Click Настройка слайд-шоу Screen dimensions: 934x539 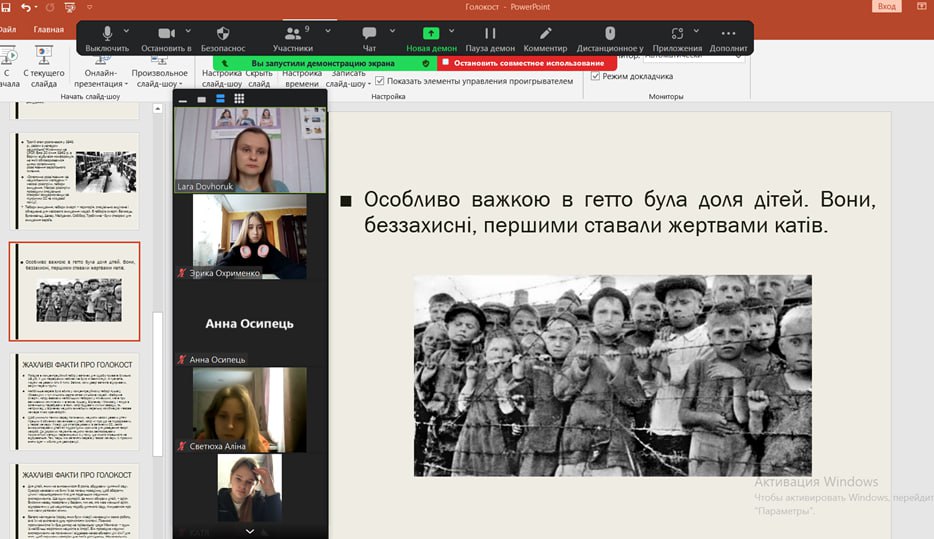(x=222, y=78)
